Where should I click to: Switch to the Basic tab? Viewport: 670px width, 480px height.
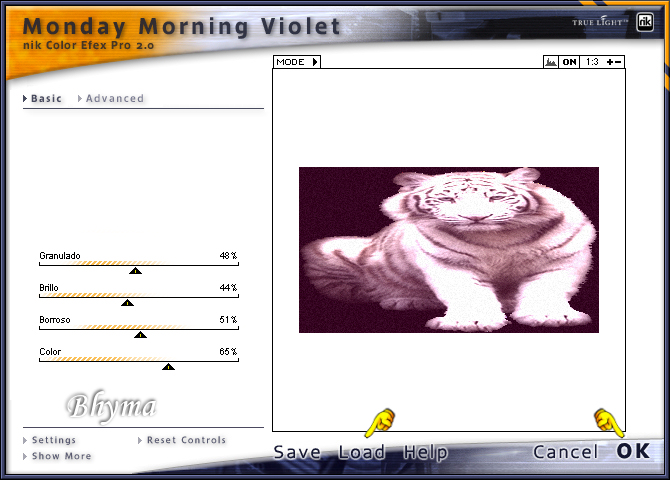(43, 99)
